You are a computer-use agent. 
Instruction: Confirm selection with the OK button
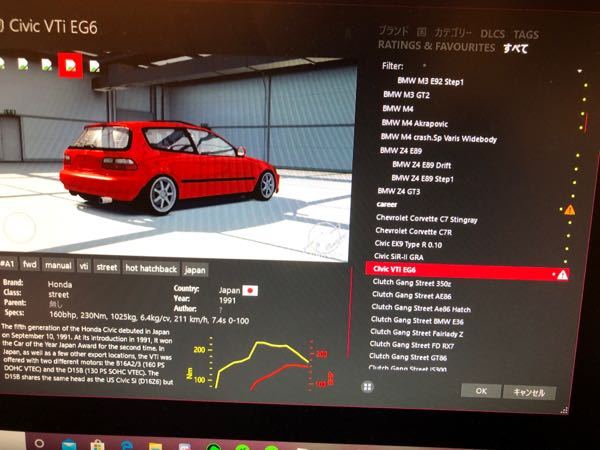click(x=481, y=391)
